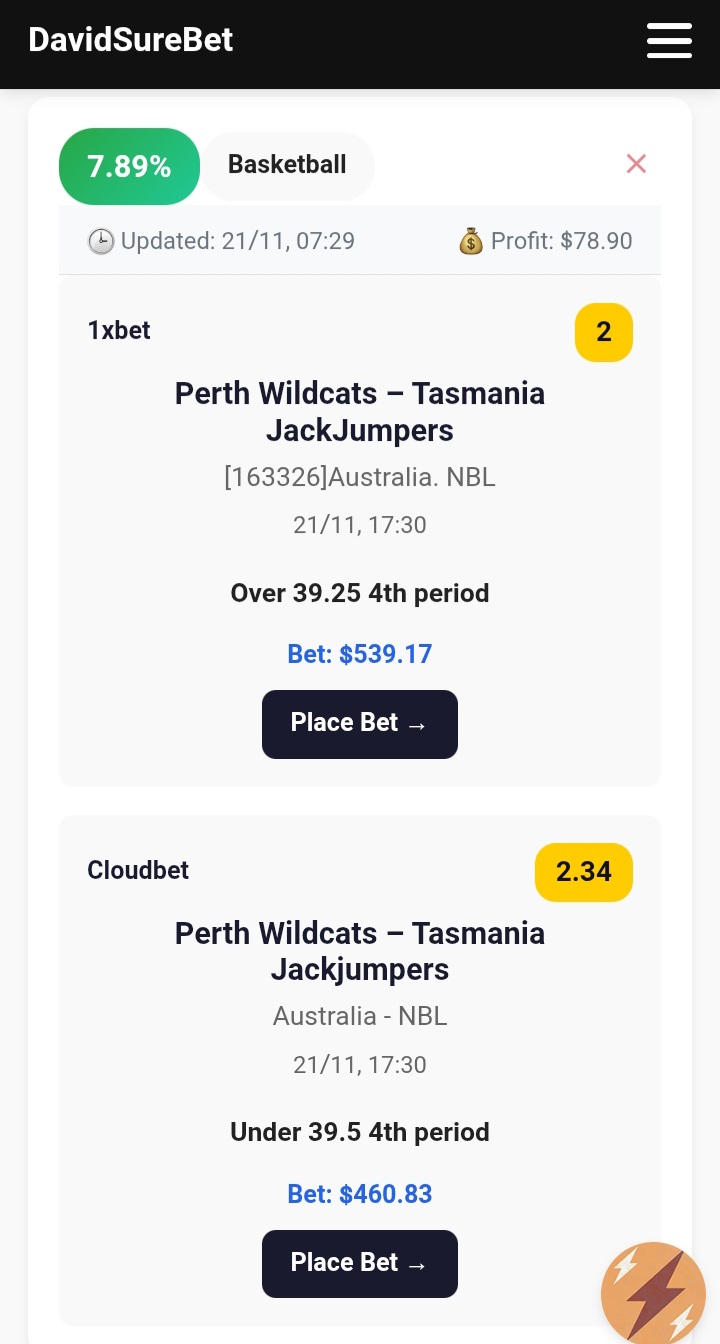Click the 1xbet bookmaker name
Image resolution: width=720 pixels, height=1344 pixels.
coord(119,330)
